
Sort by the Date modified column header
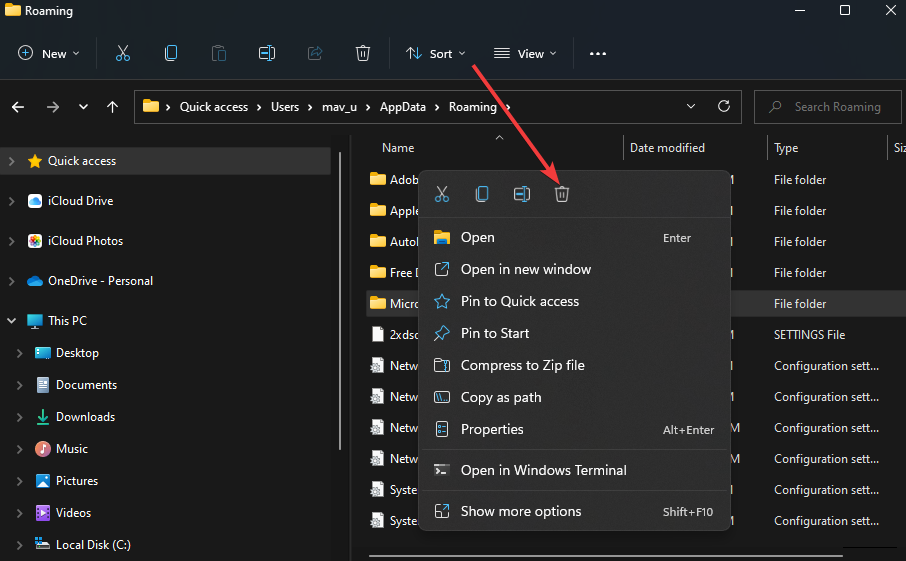[667, 148]
